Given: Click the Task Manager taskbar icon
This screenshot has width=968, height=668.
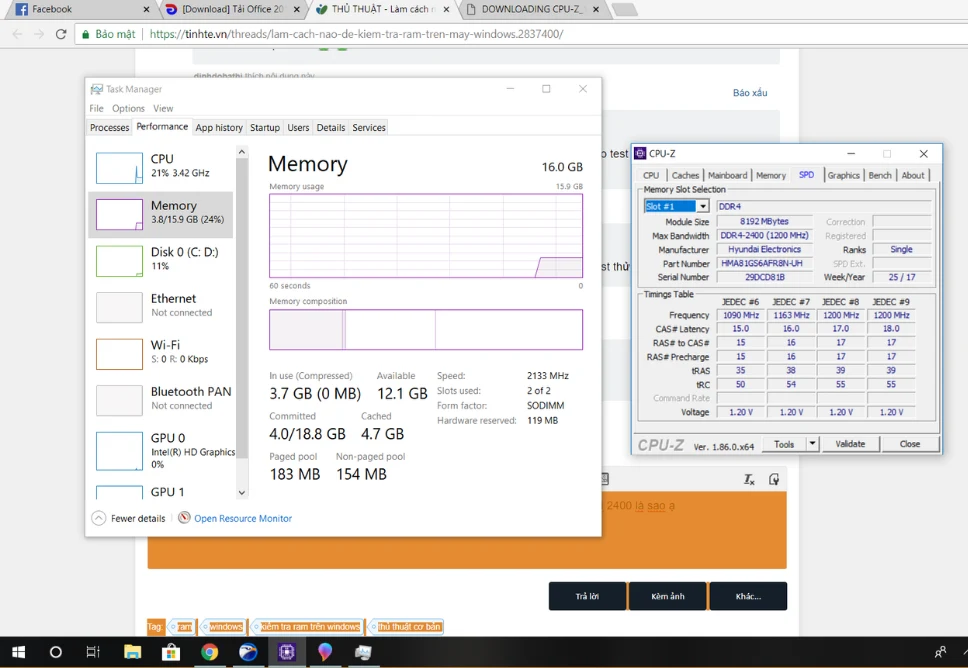Looking at the screenshot, I should [363, 652].
